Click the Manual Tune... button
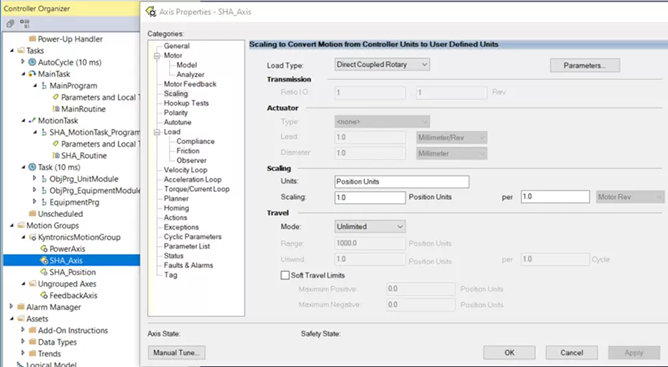 (176, 353)
